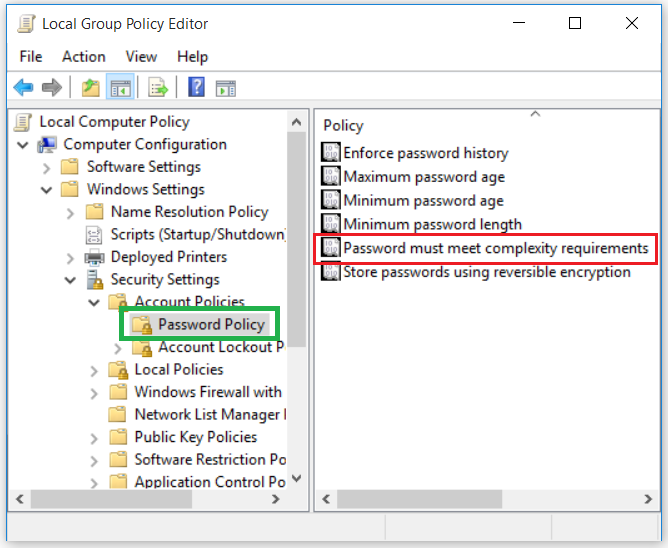Select Password Policy in the tree
The width and height of the screenshot is (668, 548).
(x=211, y=324)
